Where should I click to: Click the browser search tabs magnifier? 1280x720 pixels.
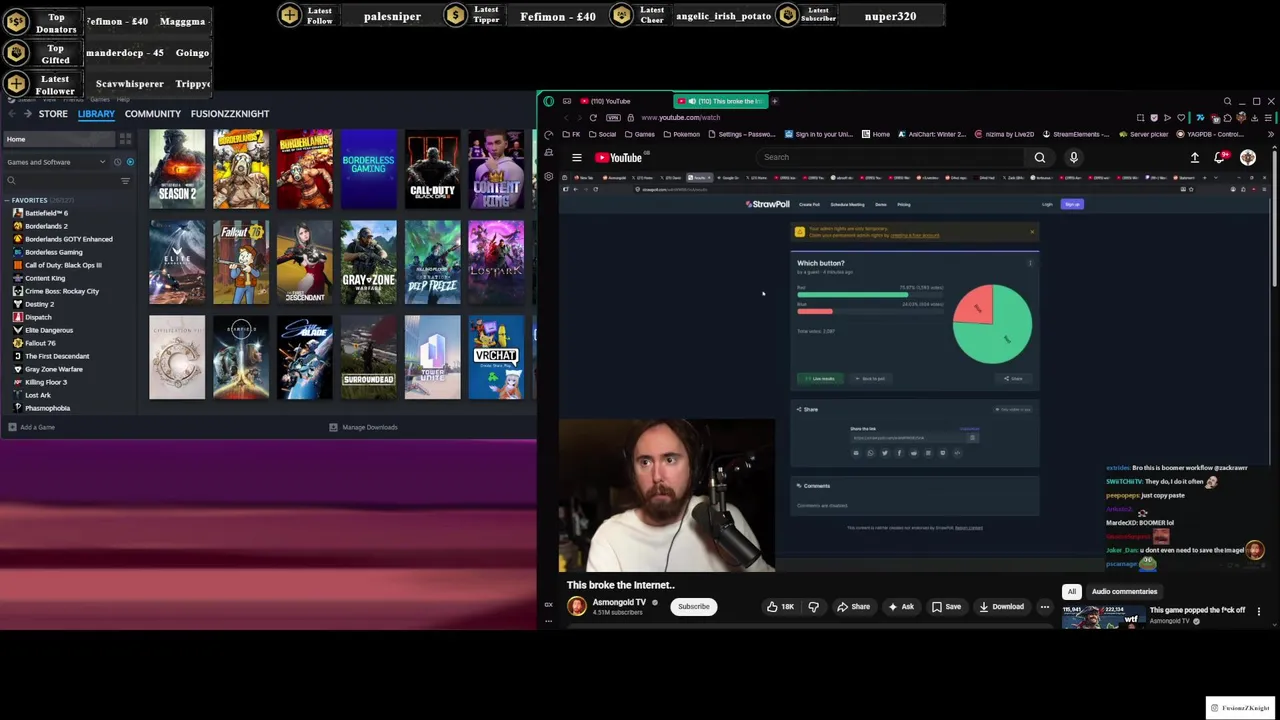point(1228,101)
